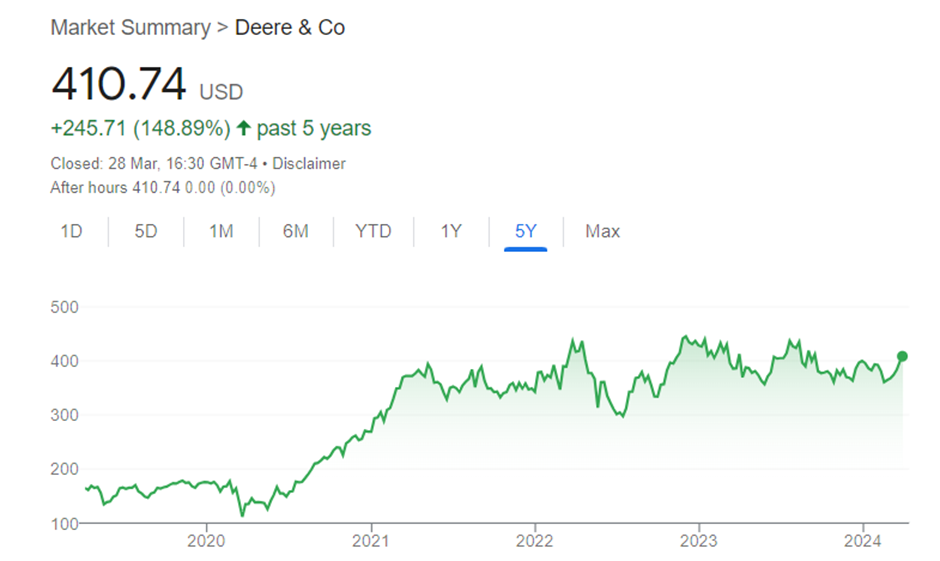This screenshot has height=561, width=940.
Task: Show the 1M chart range
Action: pyautogui.click(x=221, y=231)
